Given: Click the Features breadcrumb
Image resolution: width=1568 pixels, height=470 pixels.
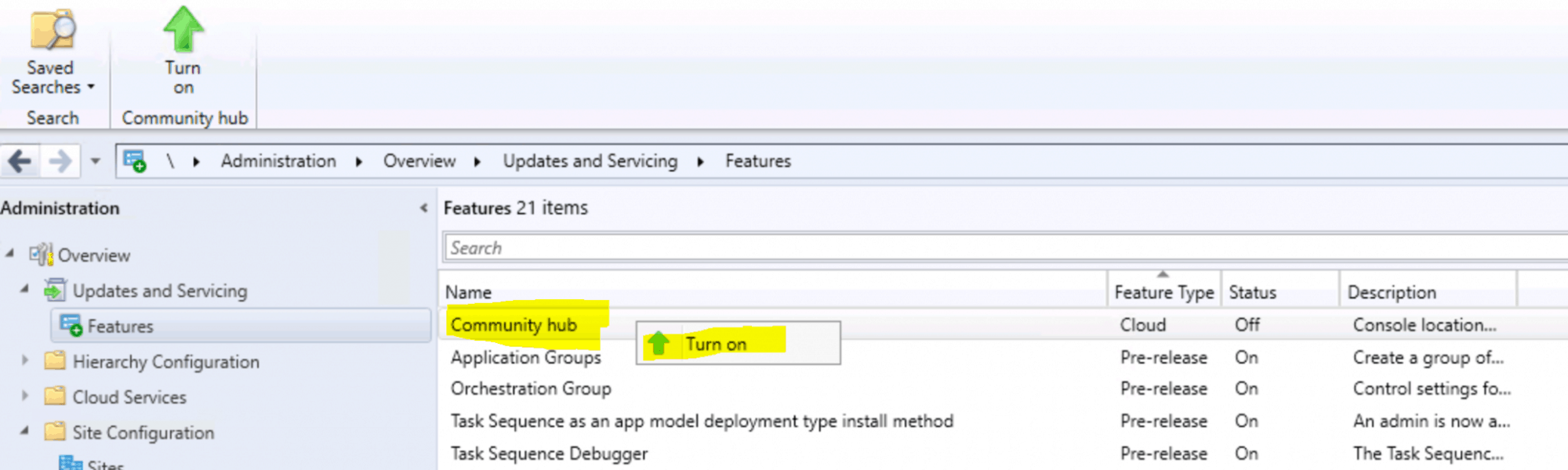Looking at the screenshot, I should [758, 161].
